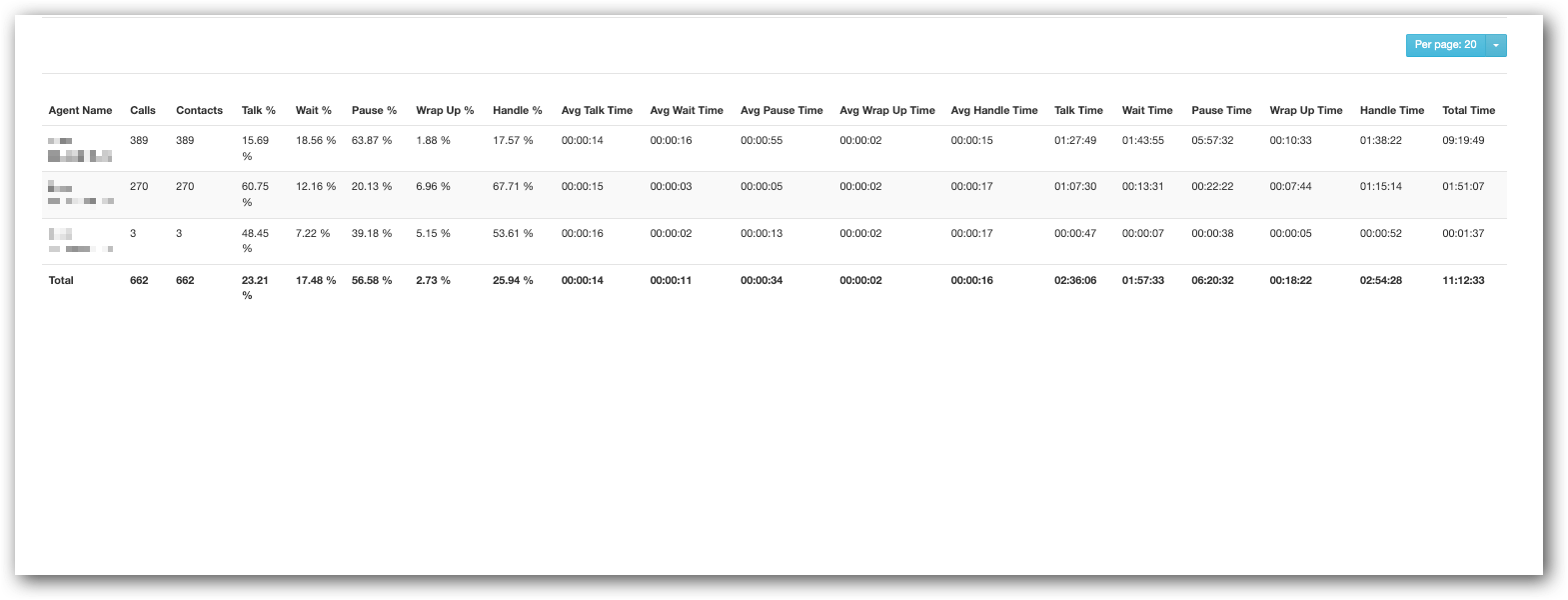Click the Wrap Up % column header
Screen dimensions: 1568x600
(x=445, y=111)
